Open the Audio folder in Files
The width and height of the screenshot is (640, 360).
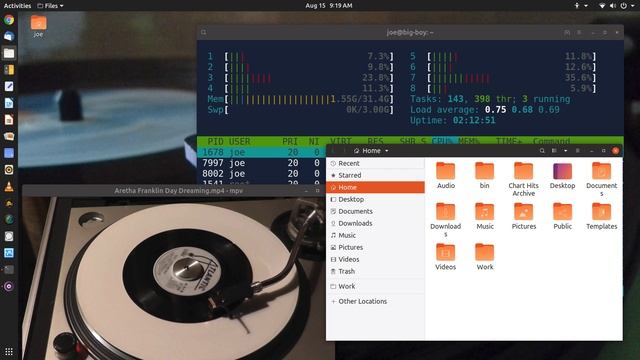pos(445,176)
